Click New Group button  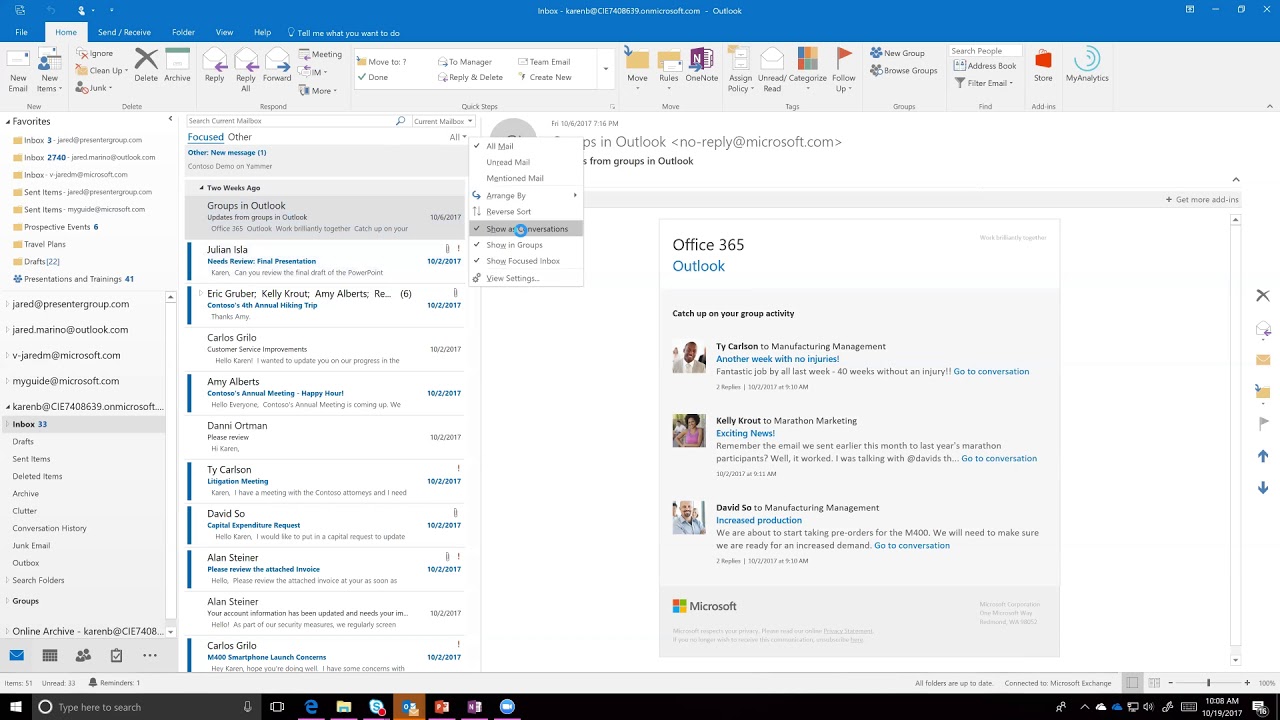tap(897, 53)
